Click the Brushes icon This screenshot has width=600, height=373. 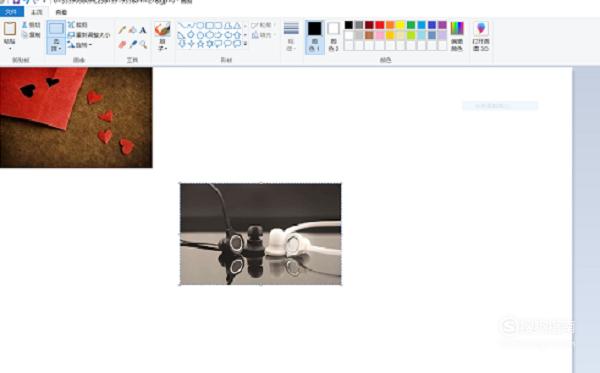163,29
